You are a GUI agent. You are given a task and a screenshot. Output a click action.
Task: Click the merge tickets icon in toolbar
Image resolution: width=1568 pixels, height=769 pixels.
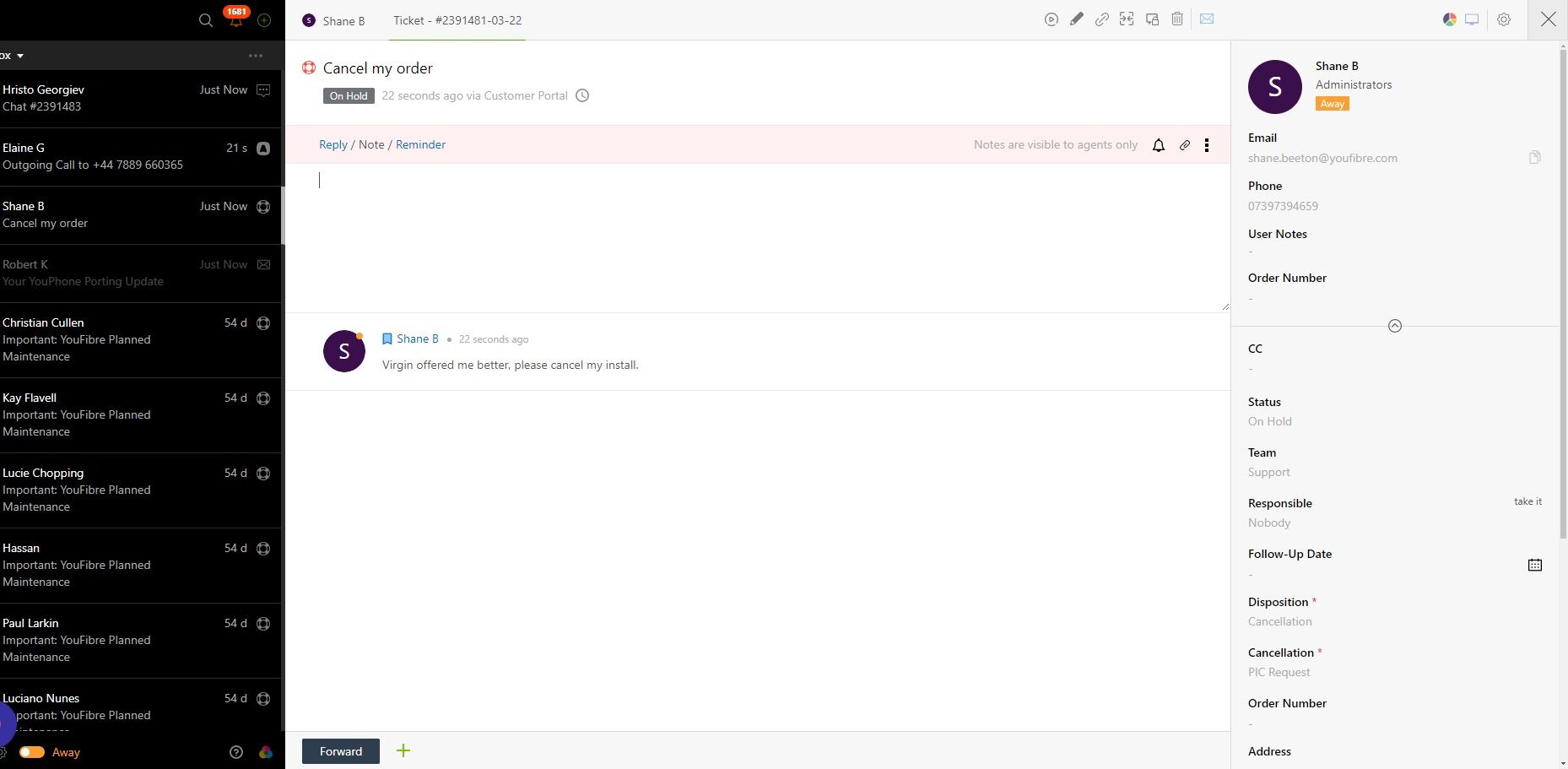click(1127, 19)
